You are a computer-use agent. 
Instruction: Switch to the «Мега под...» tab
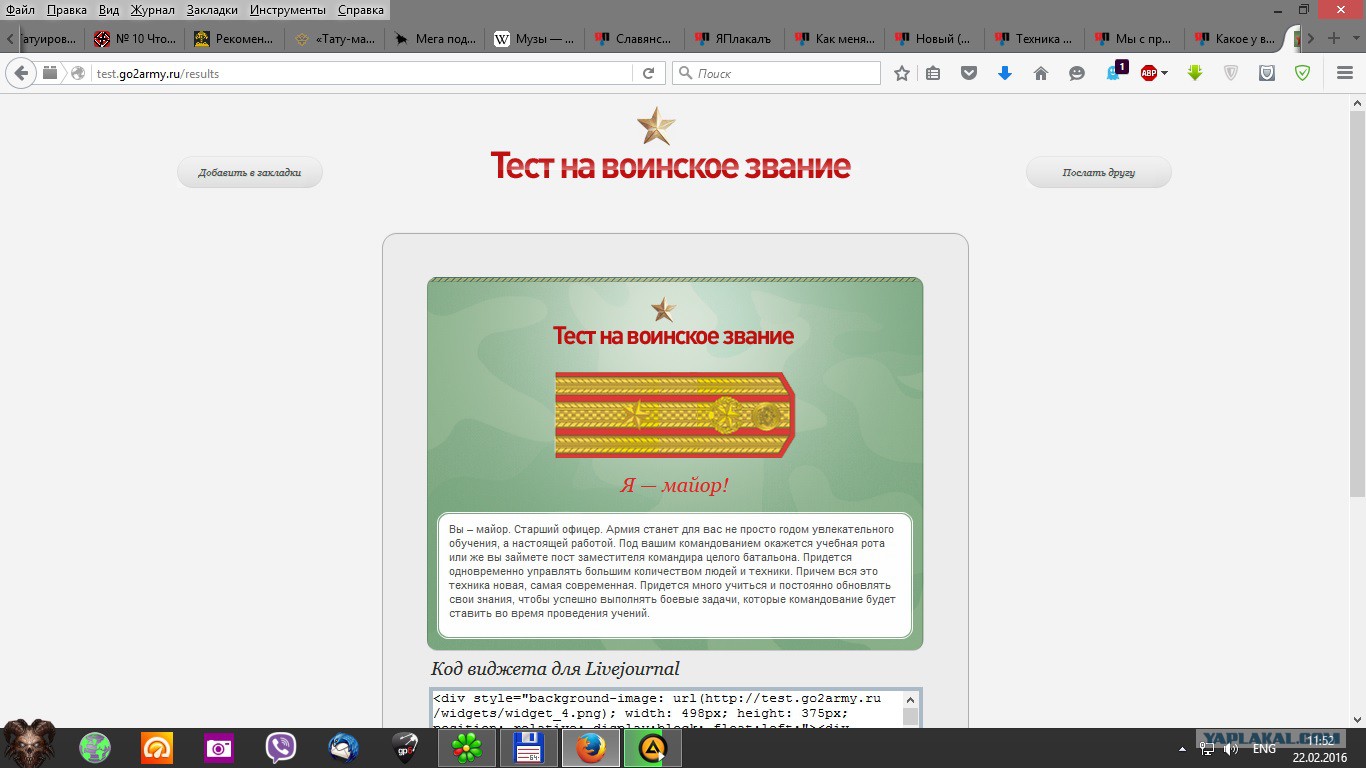coord(434,39)
